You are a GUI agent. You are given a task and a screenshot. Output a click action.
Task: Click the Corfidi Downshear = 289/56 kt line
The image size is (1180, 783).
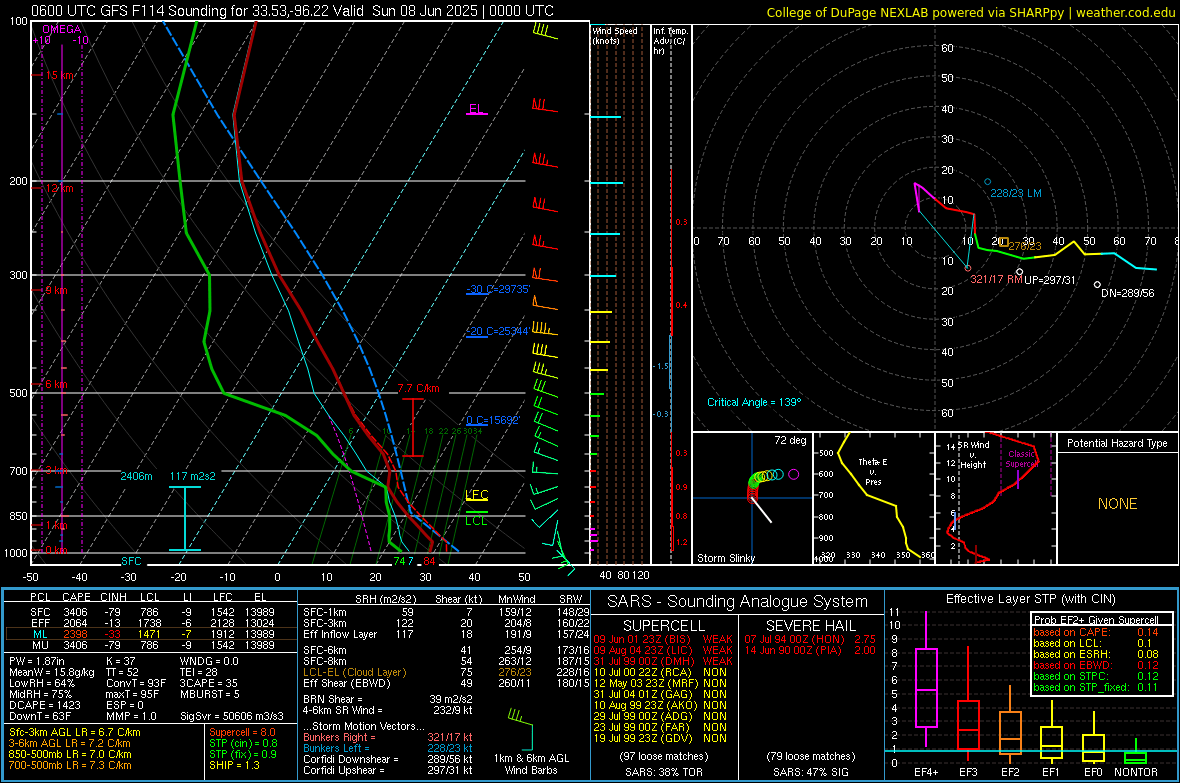point(388,759)
